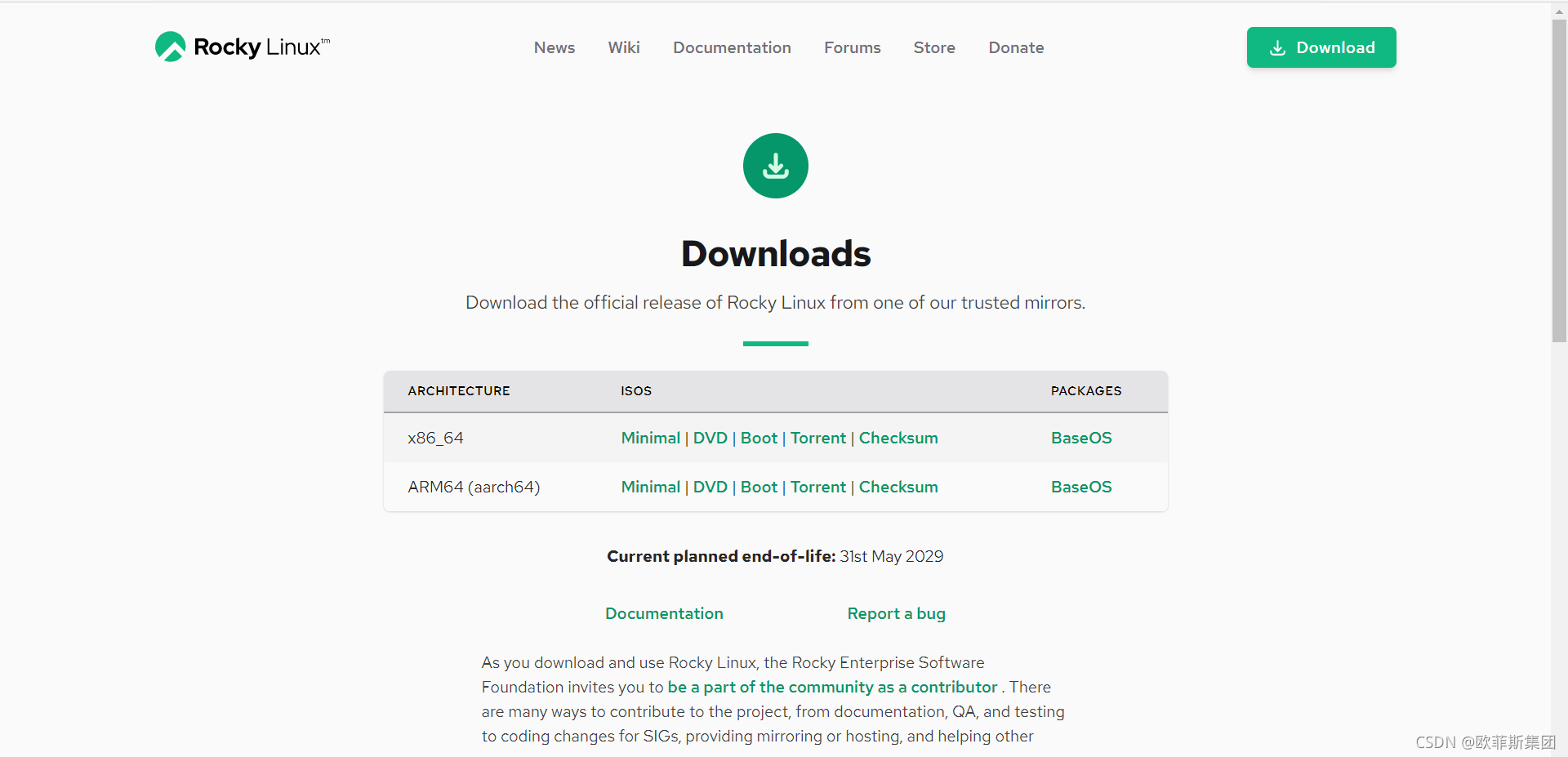Open the Donate navigation link

tap(1016, 47)
